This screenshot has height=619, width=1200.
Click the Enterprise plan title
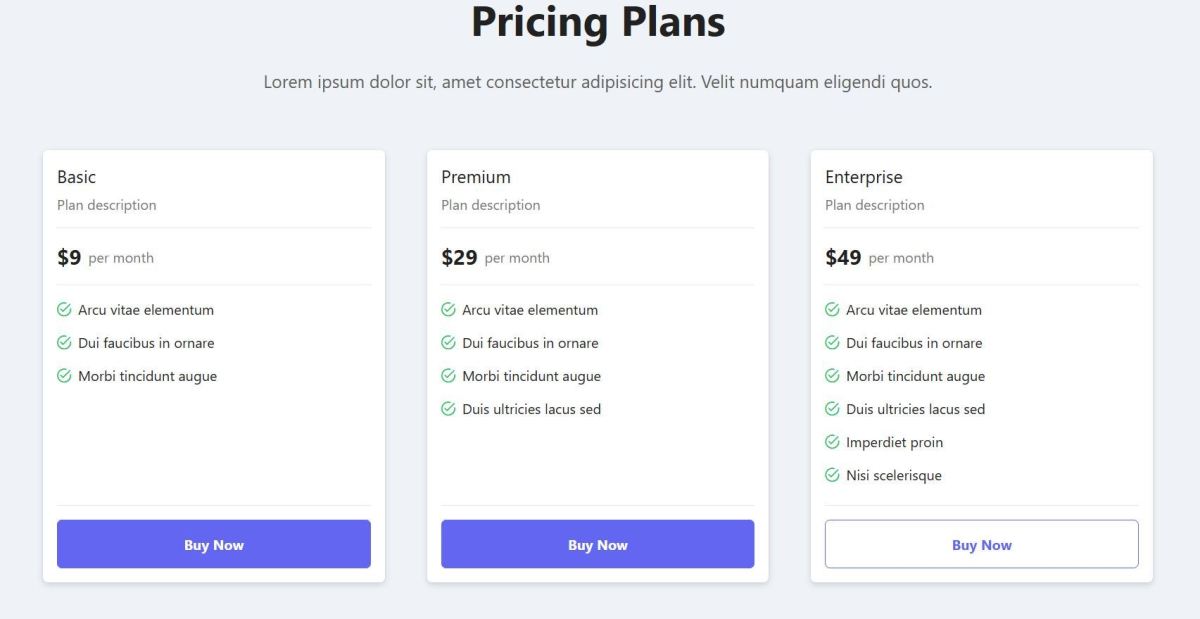click(864, 177)
